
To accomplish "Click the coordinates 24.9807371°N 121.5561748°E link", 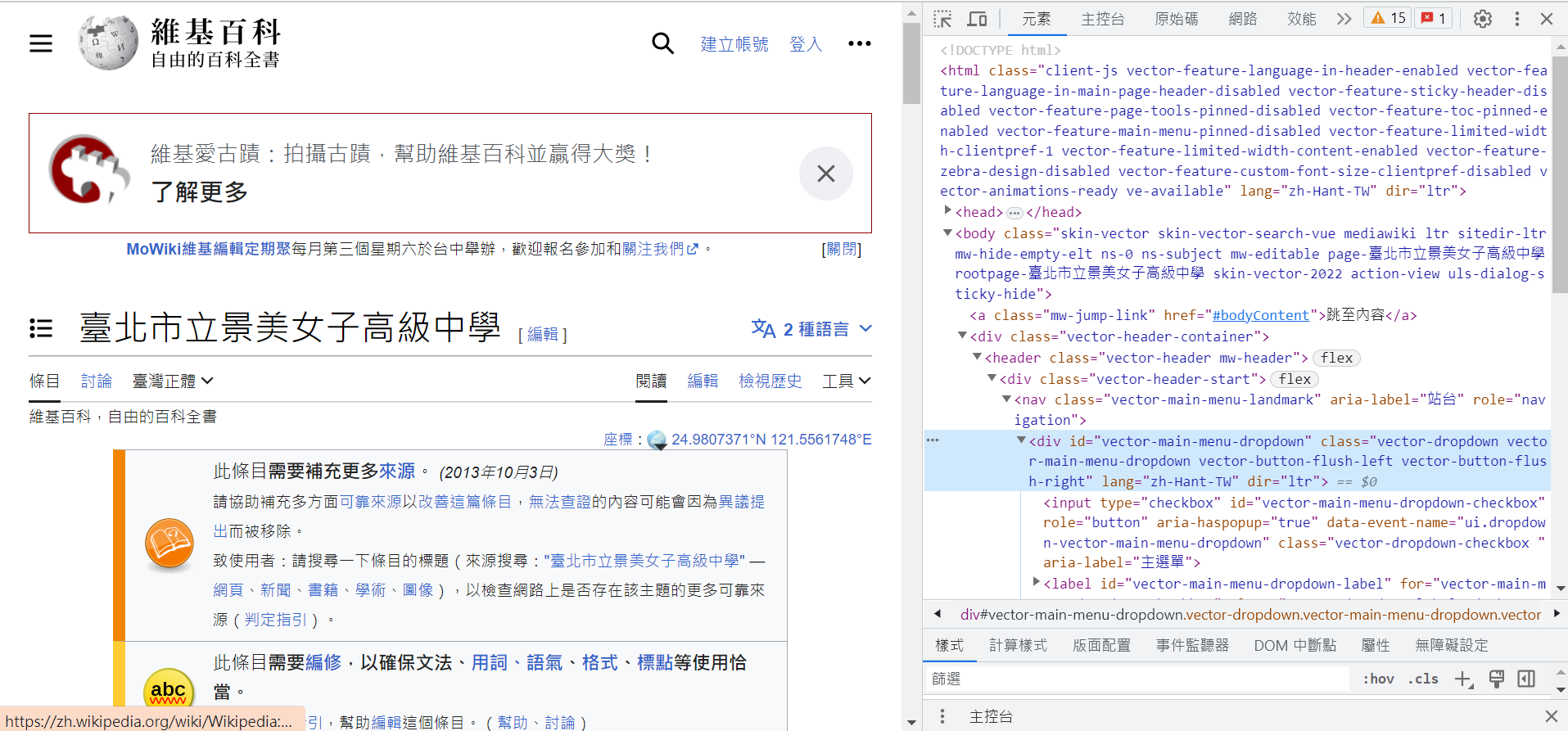I will click(x=771, y=440).
